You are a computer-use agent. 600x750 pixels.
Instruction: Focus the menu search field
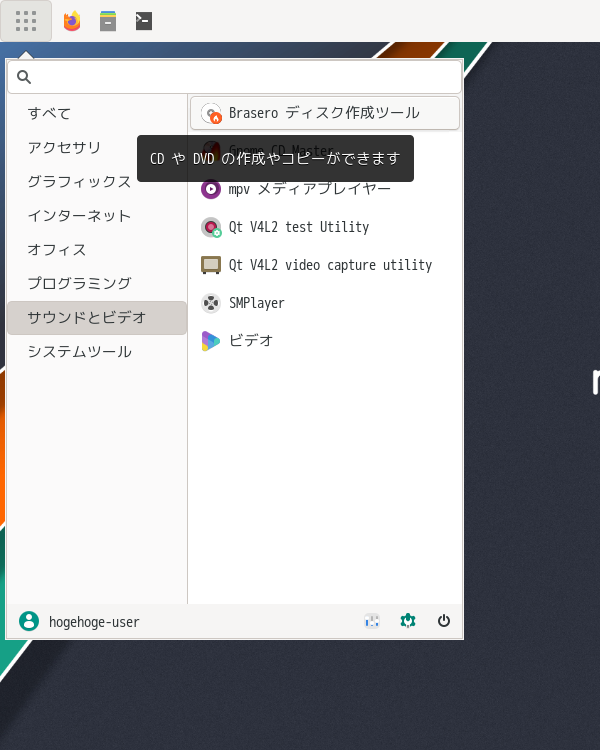pyautogui.click(x=234, y=77)
